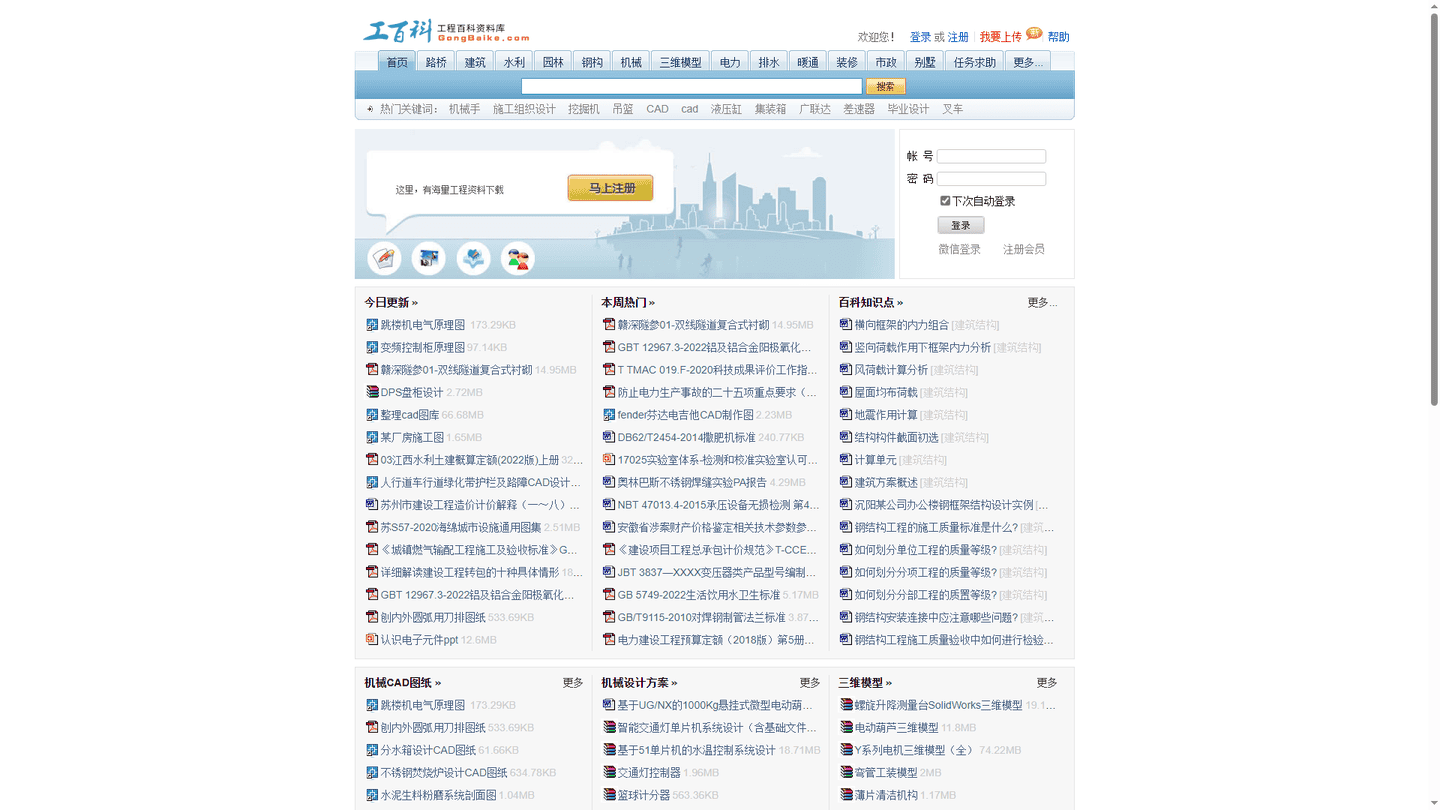
Task: Open 薄片清洁机构 entry
Action: [x=886, y=795]
